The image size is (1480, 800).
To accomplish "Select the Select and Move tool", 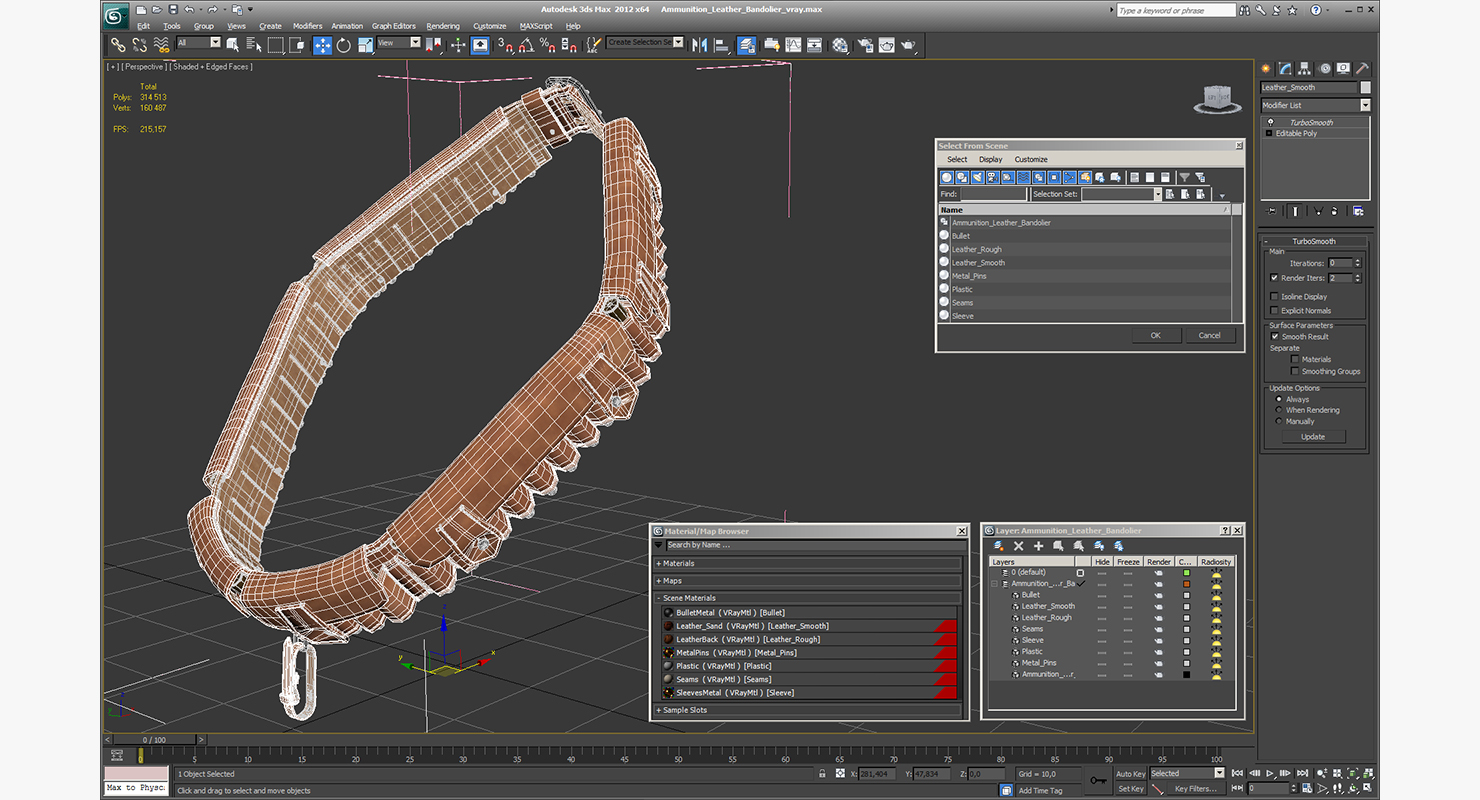I will (x=322, y=45).
